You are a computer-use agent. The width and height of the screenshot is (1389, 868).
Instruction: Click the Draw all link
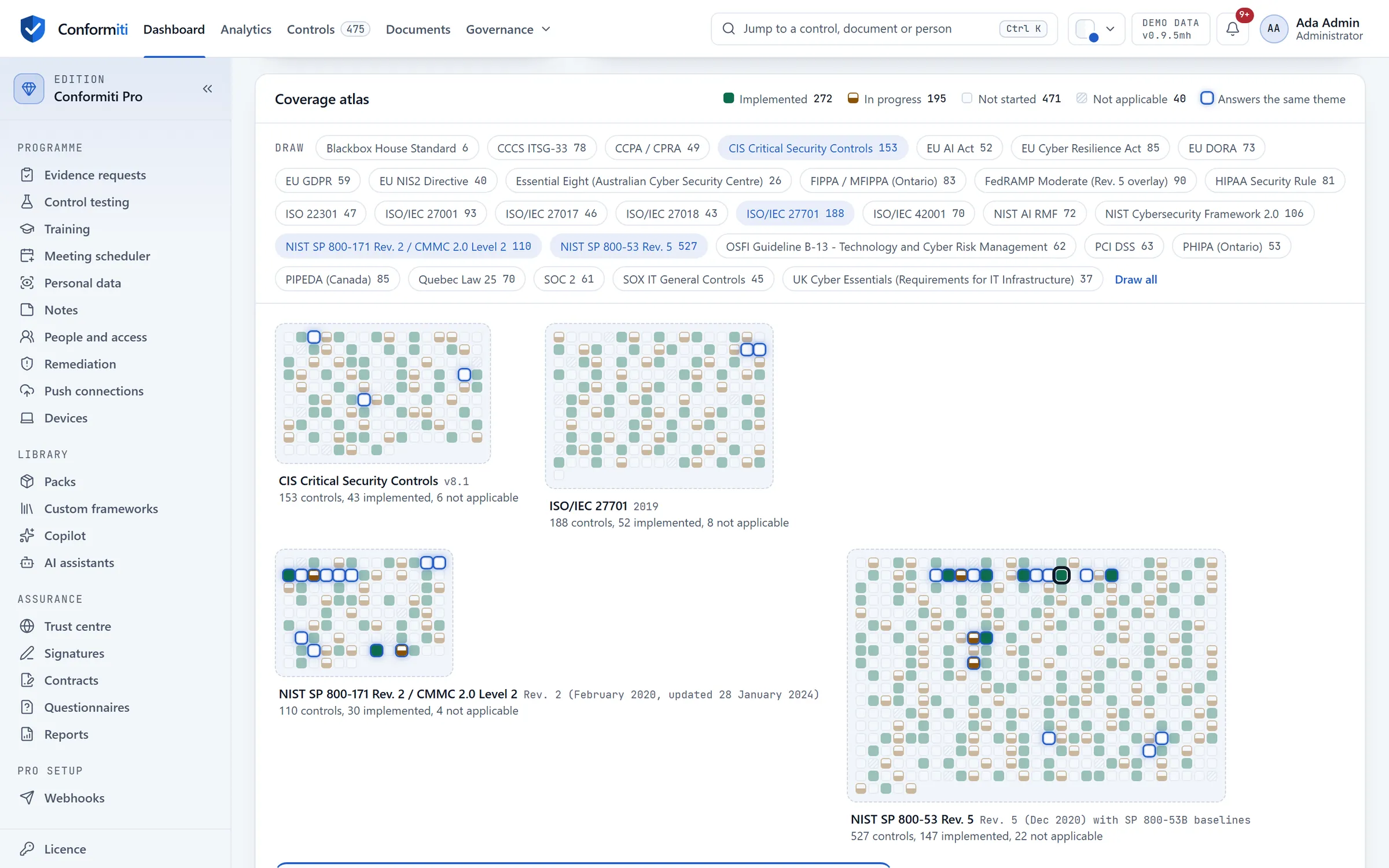pos(1136,279)
